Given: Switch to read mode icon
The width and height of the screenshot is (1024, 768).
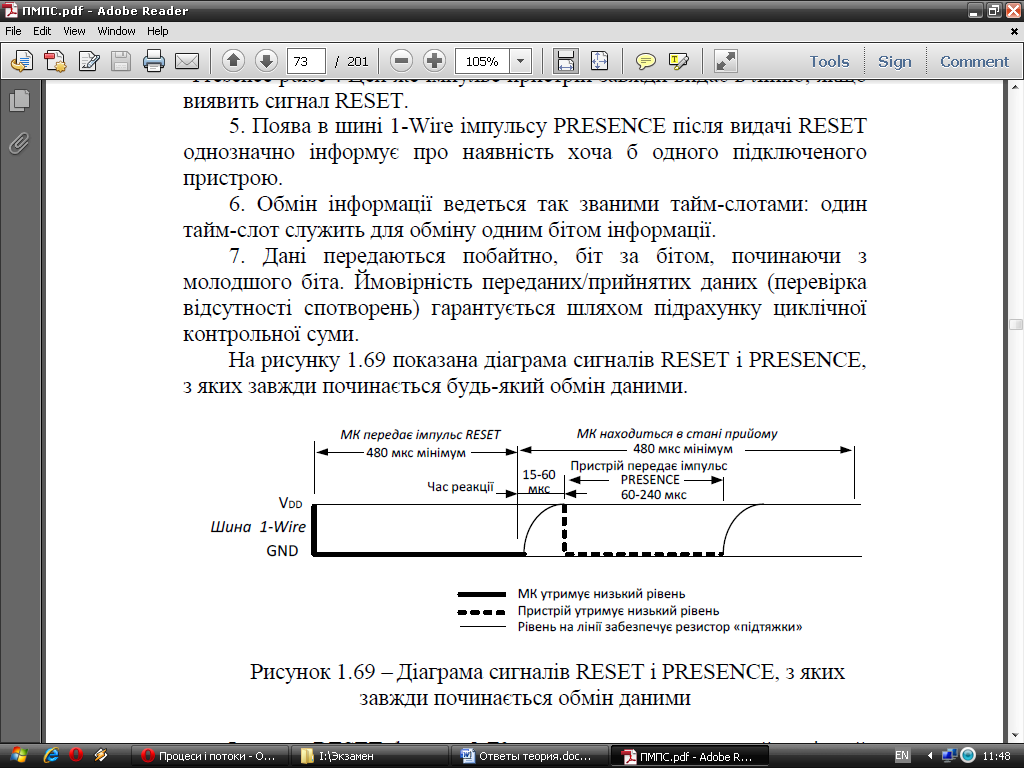Looking at the screenshot, I should 726,61.
